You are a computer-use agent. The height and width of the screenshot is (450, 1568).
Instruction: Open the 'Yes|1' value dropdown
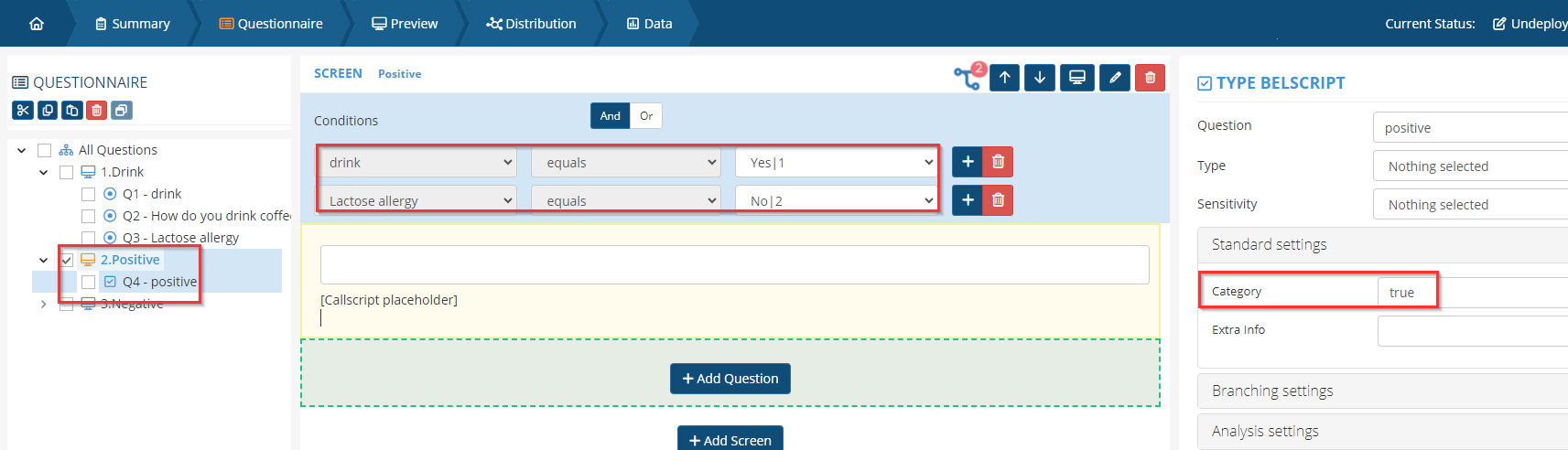coord(837,163)
